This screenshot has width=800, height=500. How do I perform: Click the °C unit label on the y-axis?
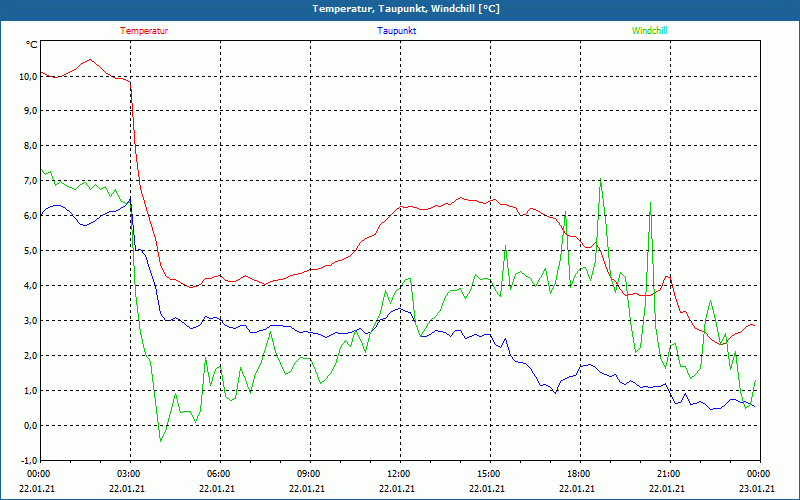point(31,45)
